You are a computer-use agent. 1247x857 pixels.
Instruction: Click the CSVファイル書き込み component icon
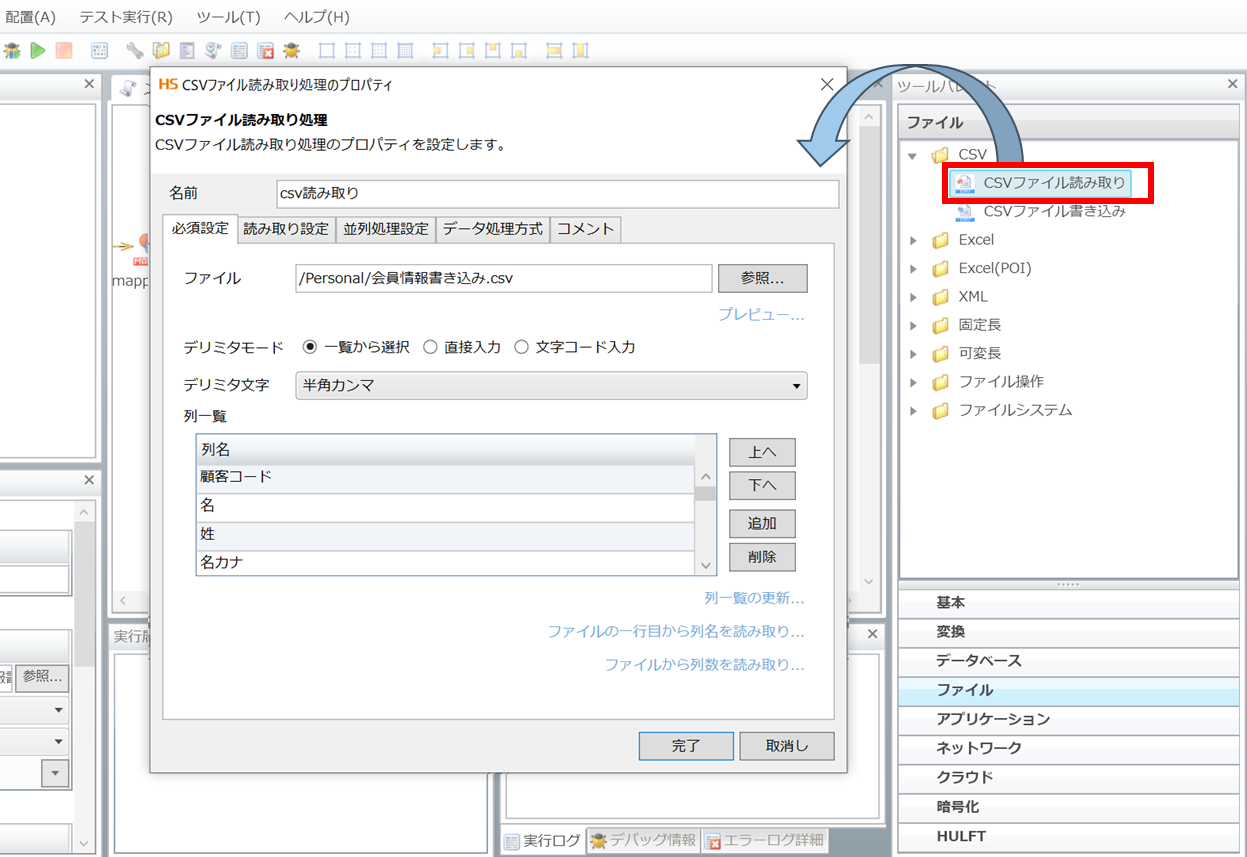point(965,212)
